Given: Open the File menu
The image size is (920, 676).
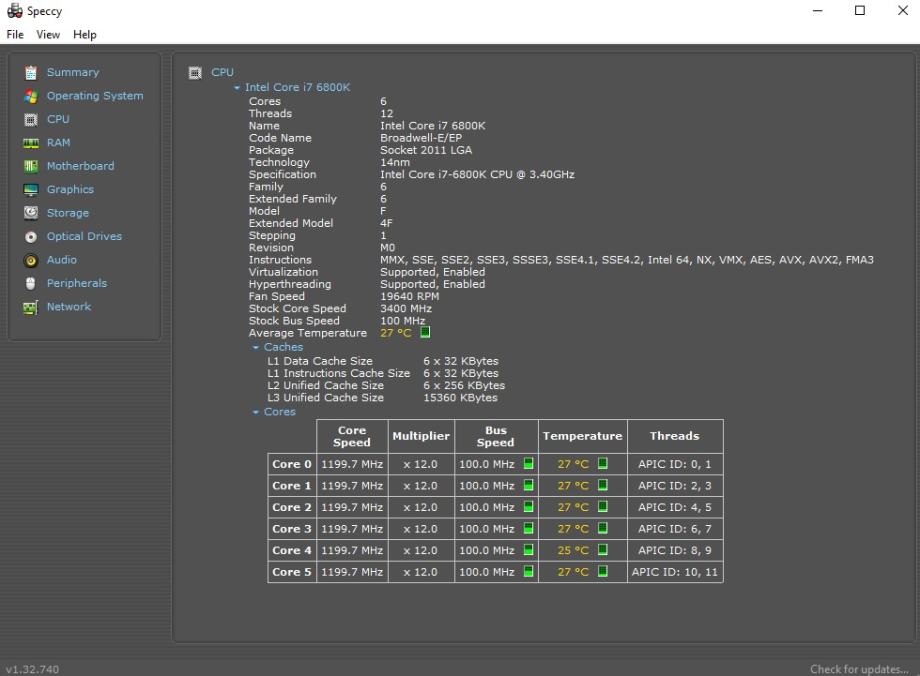Looking at the screenshot, I should [x=15, y=34].
